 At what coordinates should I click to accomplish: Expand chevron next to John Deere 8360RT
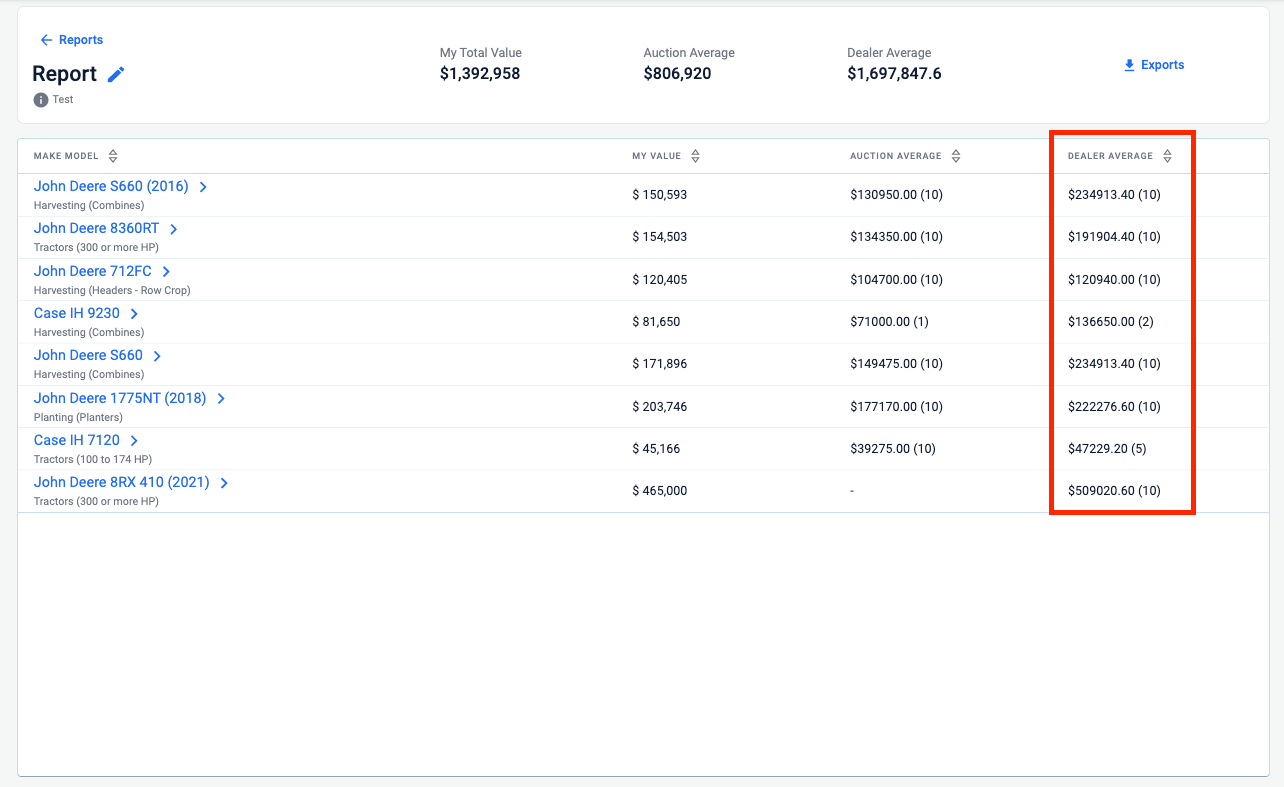pyautogui.click(x=173, y=229)
